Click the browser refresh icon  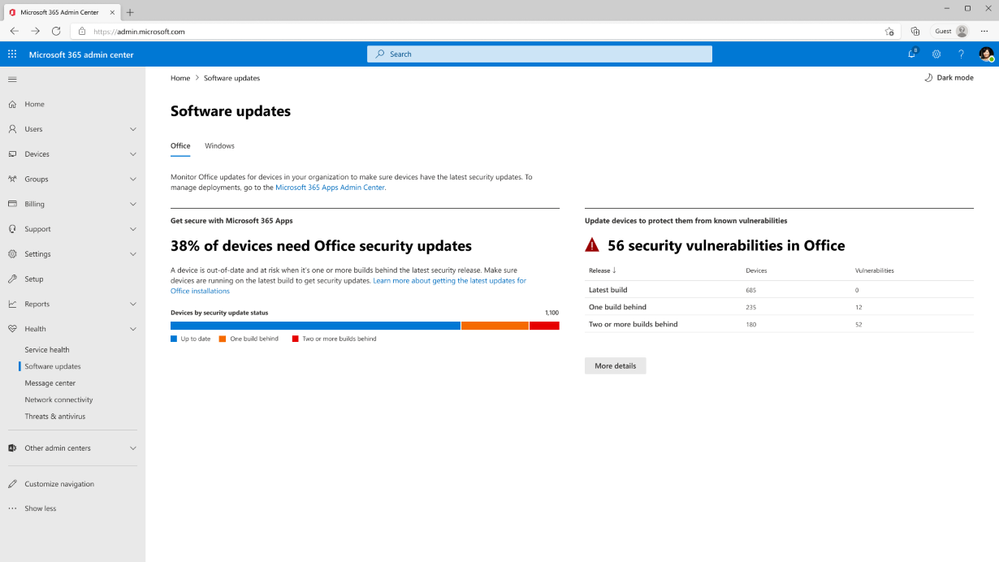[x=56, y=31]
